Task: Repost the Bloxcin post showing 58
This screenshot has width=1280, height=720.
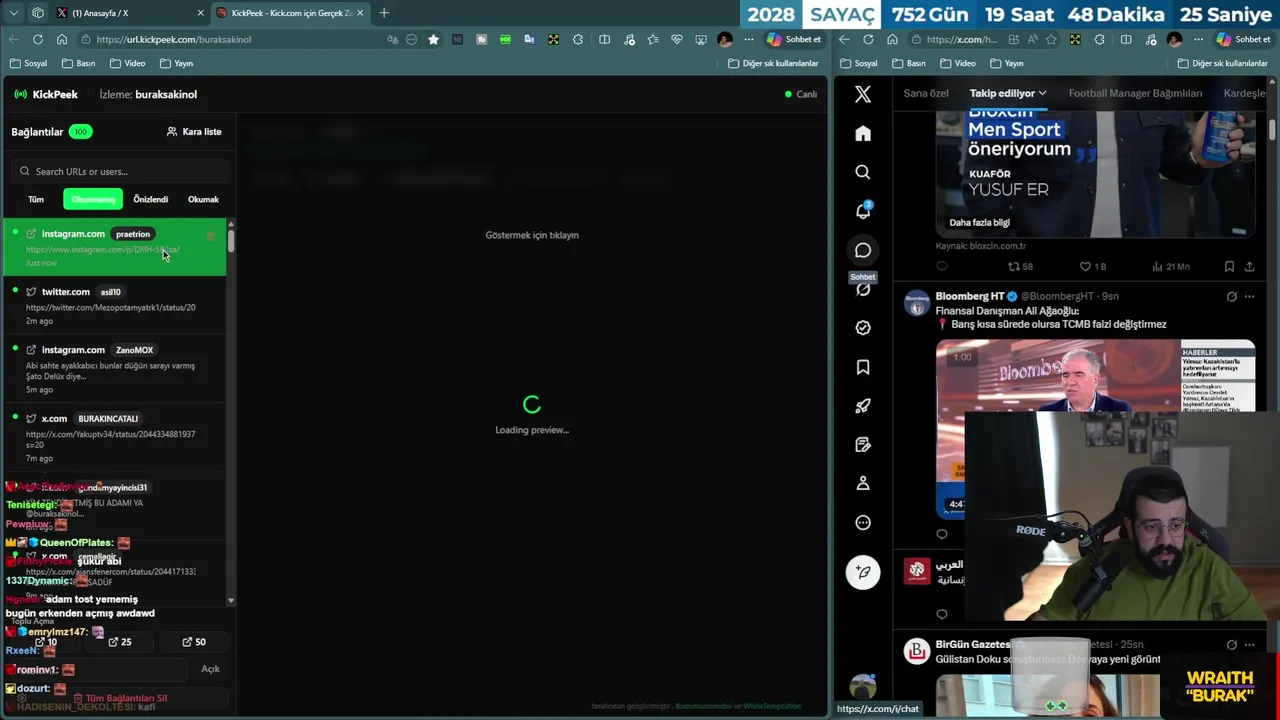Action: pos(1020,267)
